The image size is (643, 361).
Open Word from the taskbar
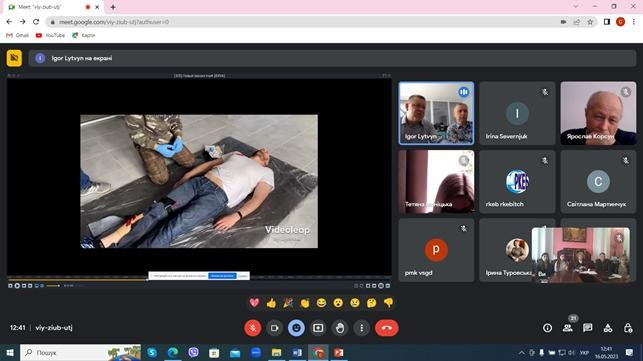(297, 352)
